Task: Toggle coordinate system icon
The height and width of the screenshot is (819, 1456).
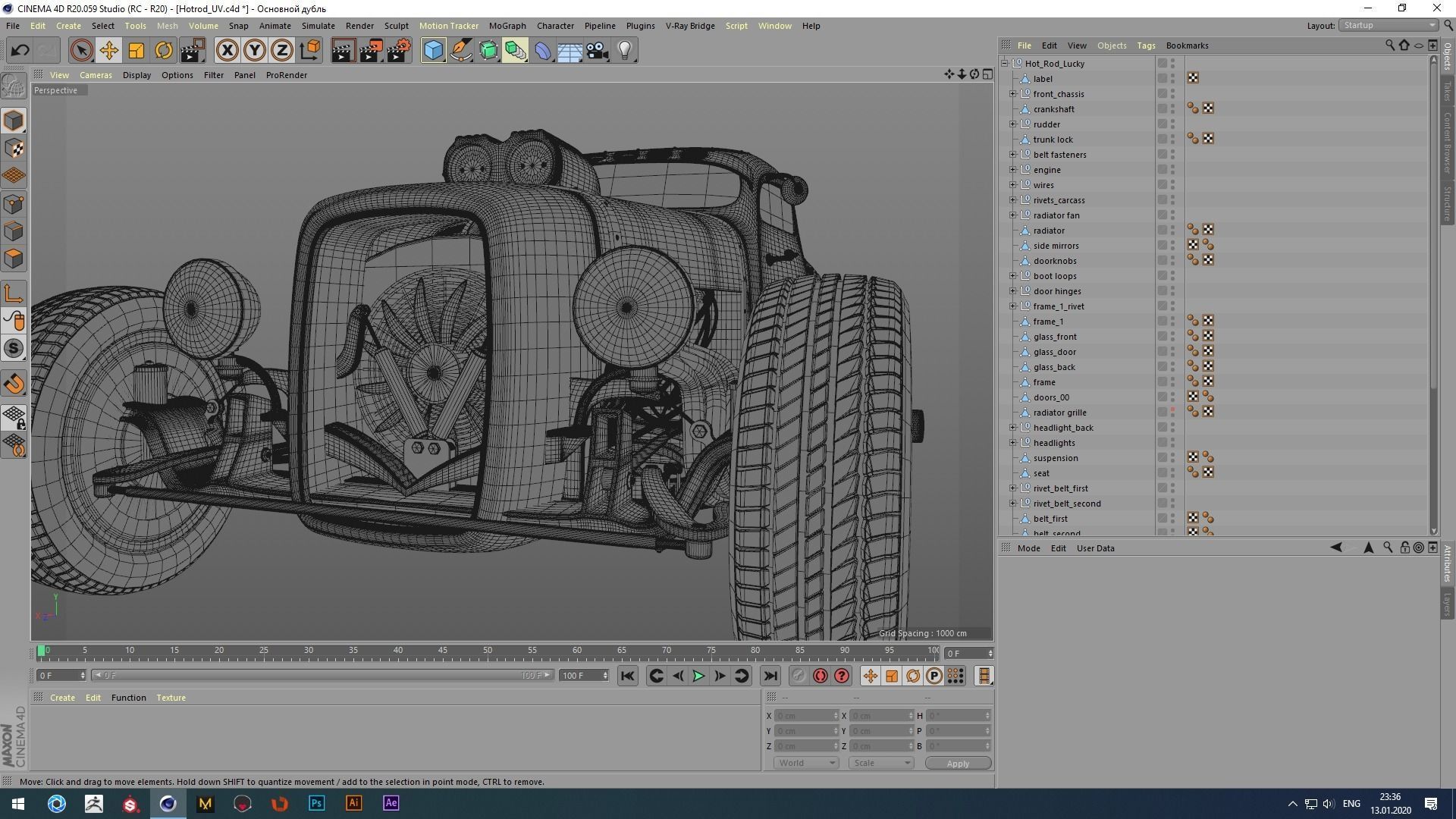Action: [309, 51]
